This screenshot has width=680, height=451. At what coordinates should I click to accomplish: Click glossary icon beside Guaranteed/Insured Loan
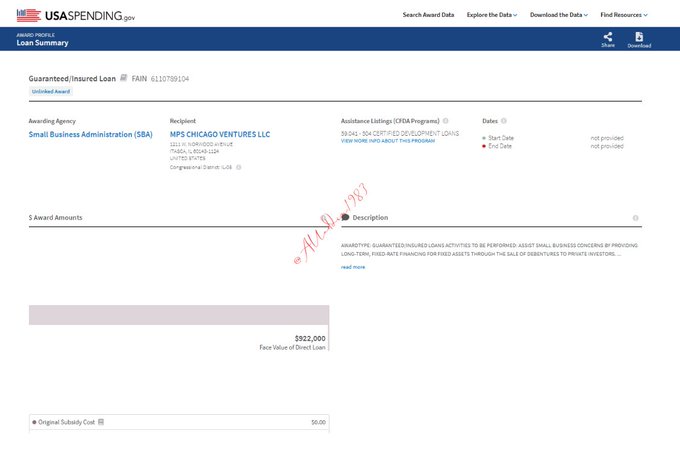pos(124,77)
